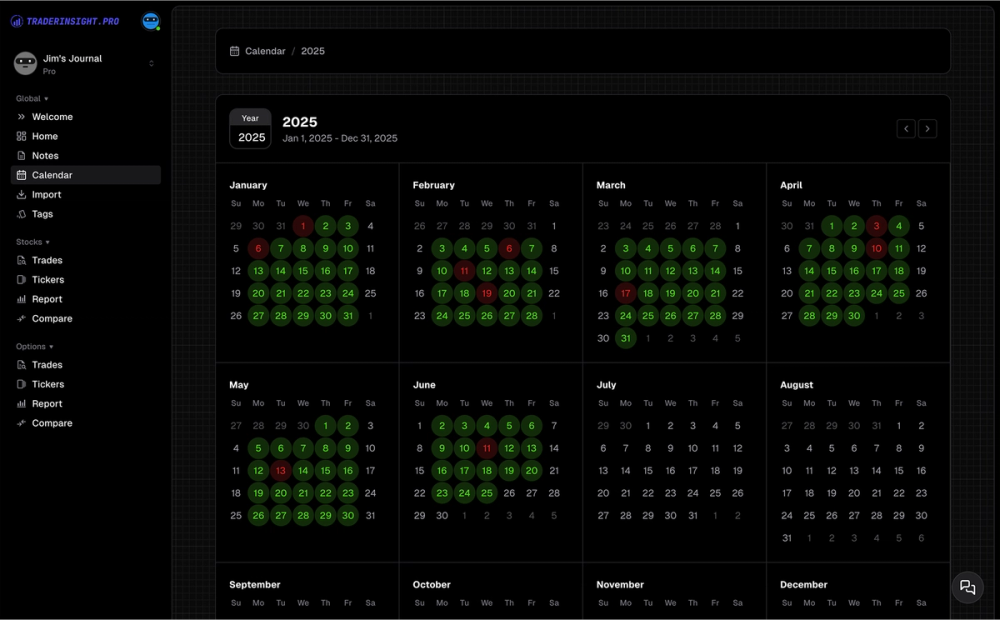Click the Import arrow icon
This screenshot has height=620, width=1000.
pyautogui.click(x=22, y=194)
